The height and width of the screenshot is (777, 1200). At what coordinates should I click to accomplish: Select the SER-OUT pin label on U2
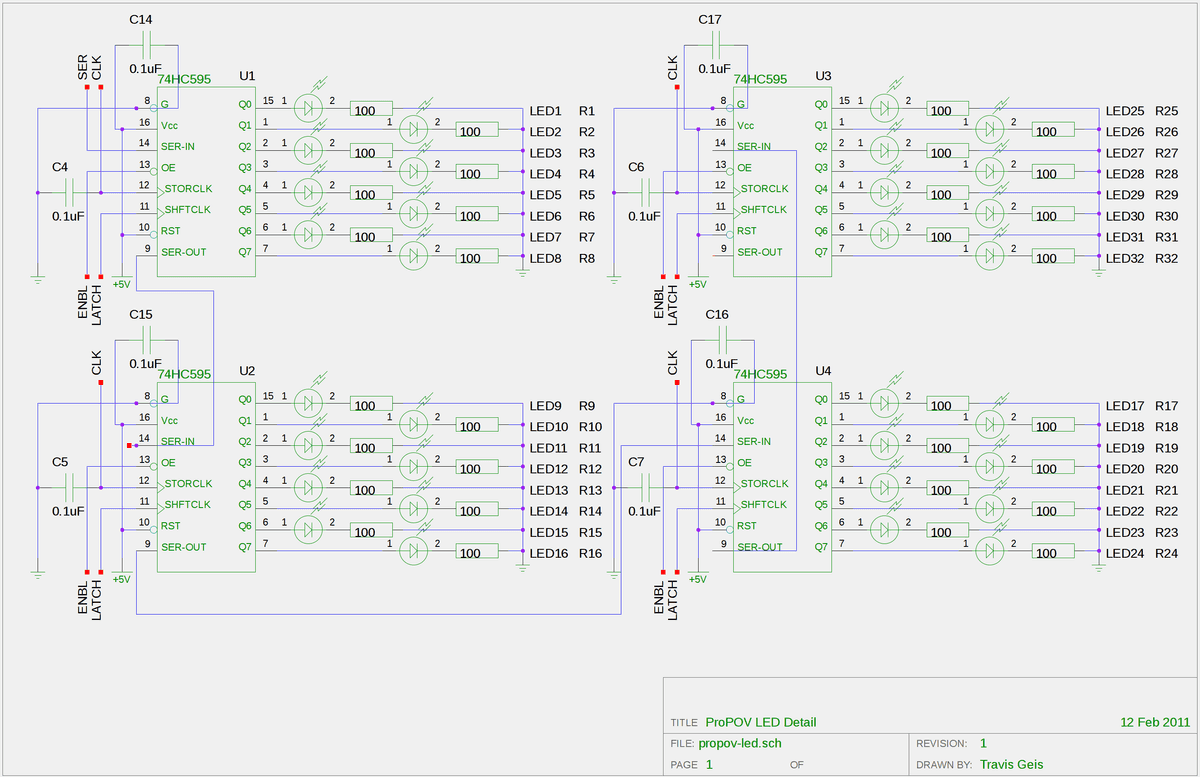185,547
